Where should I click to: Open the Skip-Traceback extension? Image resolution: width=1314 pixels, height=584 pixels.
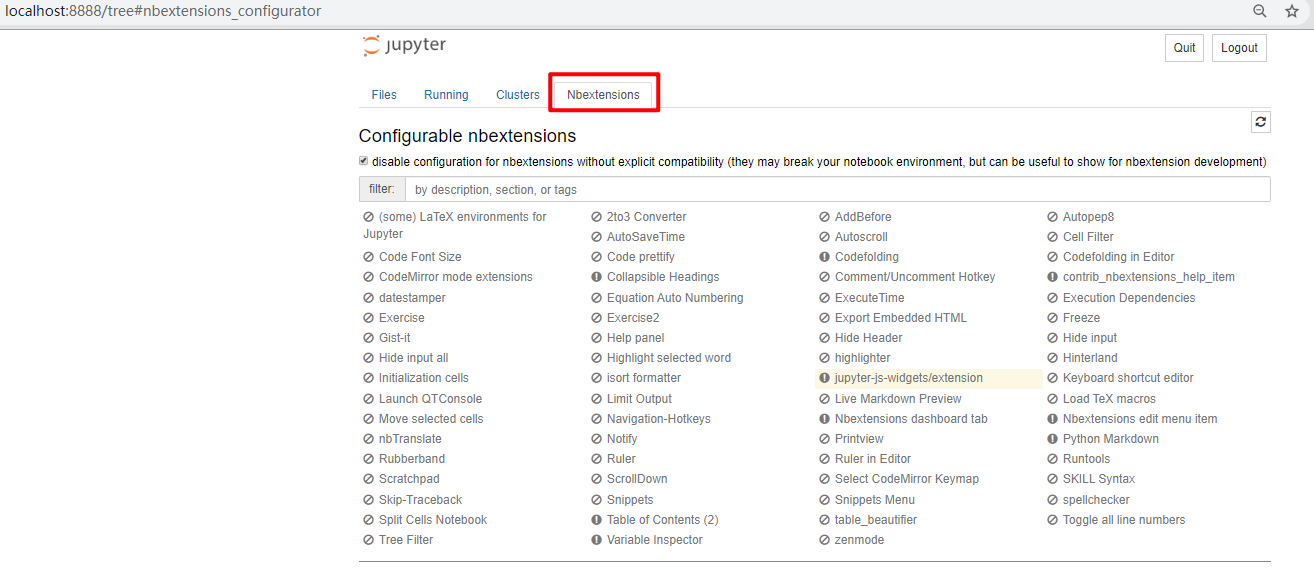click(x=420, y=500)
